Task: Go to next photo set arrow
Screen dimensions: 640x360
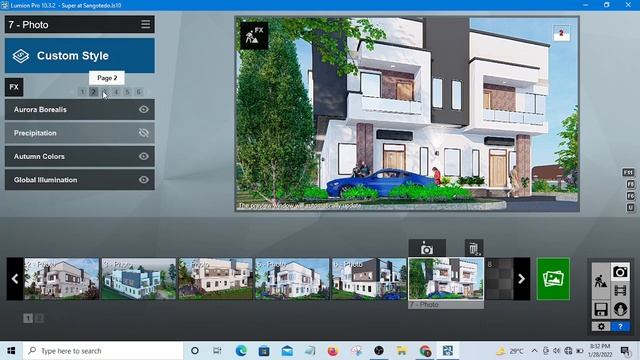Action: (x=521, y=279)
